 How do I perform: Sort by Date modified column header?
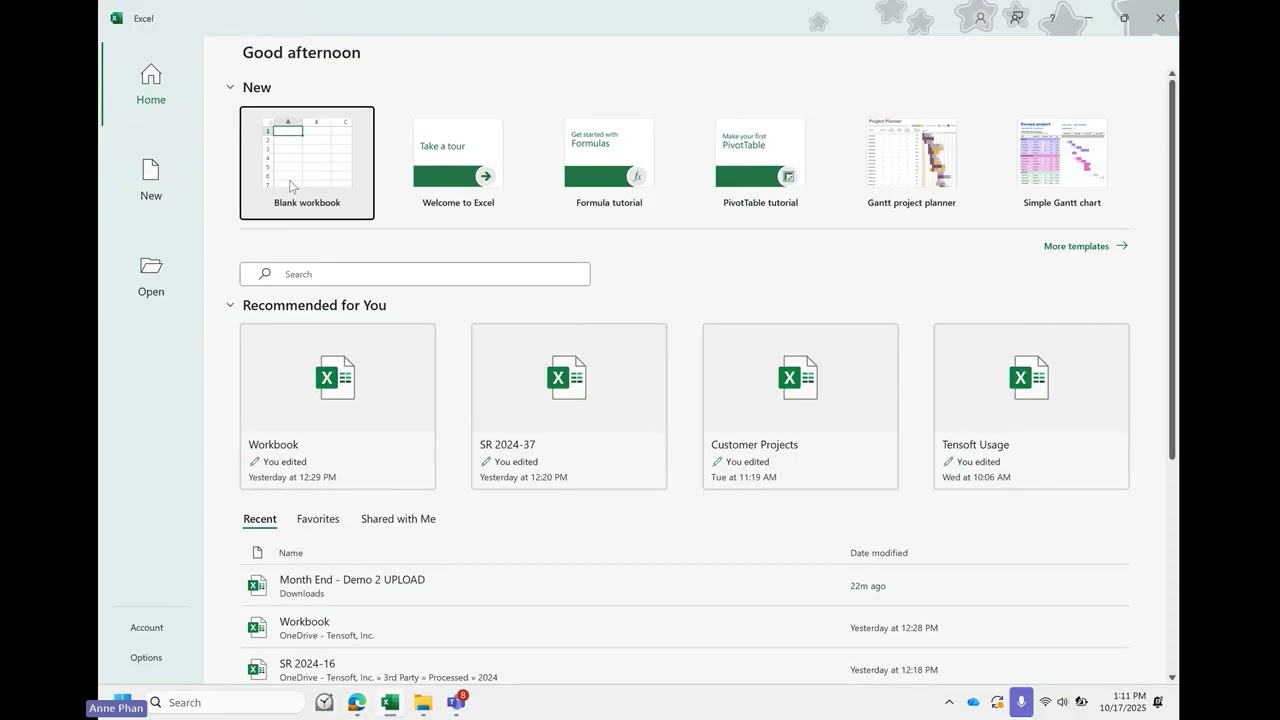879,553
